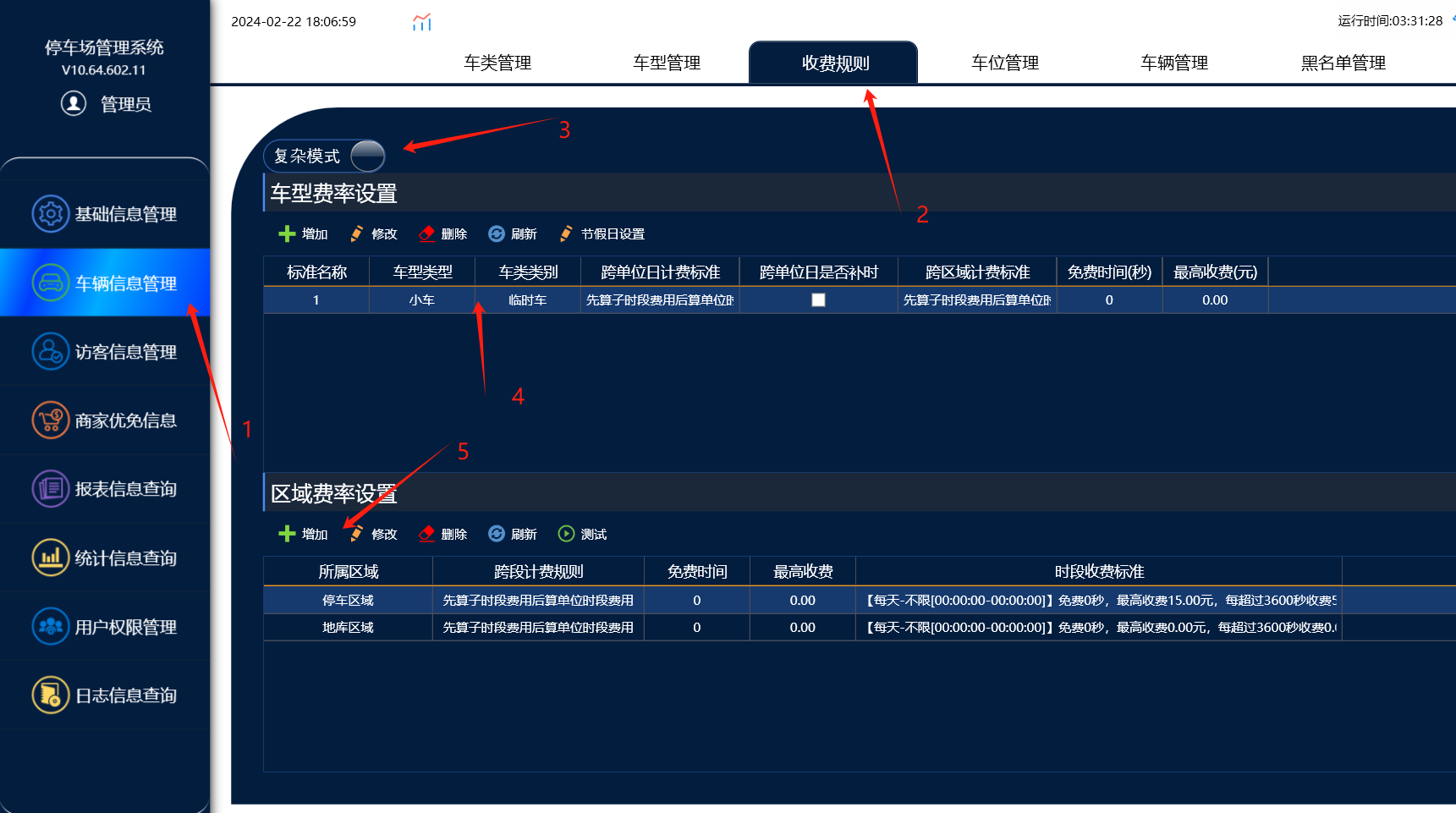1456x813 pixels.
Task: Click the 日志信息查询 log icon
Action: 50,695
